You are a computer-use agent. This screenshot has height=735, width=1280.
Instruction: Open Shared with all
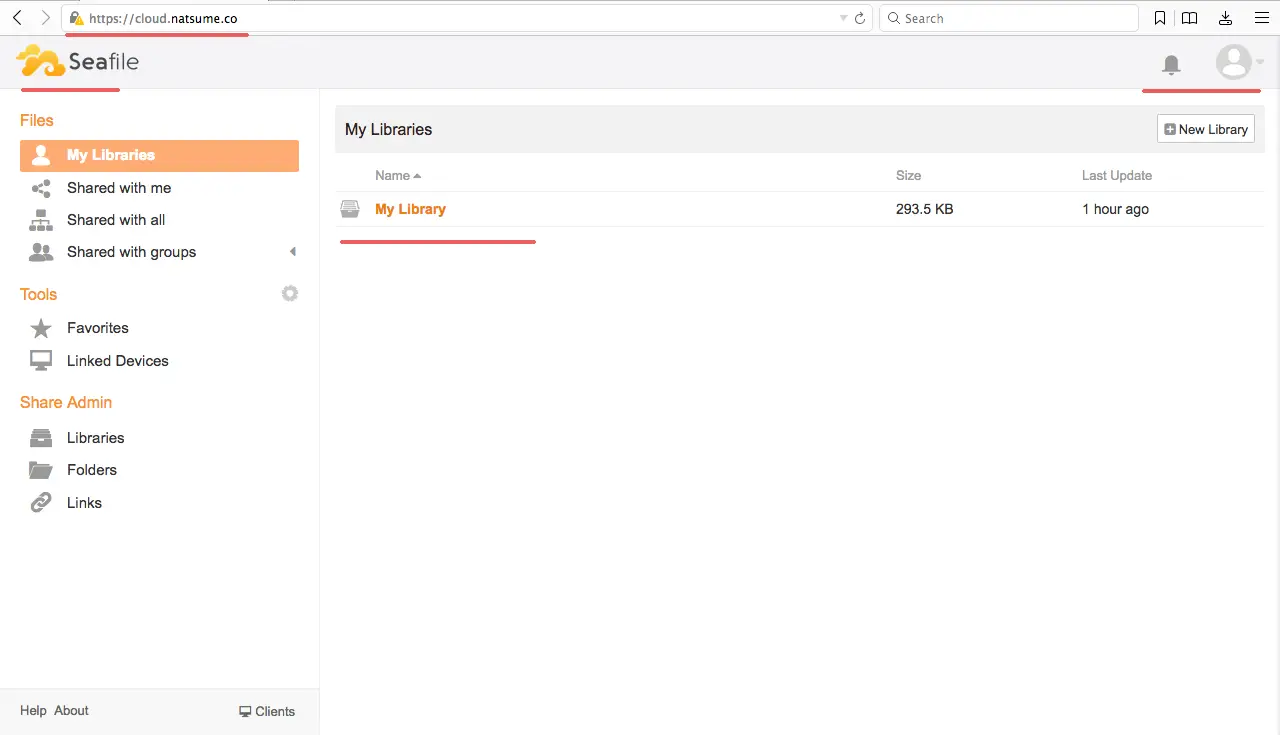(x=116, y=220)
